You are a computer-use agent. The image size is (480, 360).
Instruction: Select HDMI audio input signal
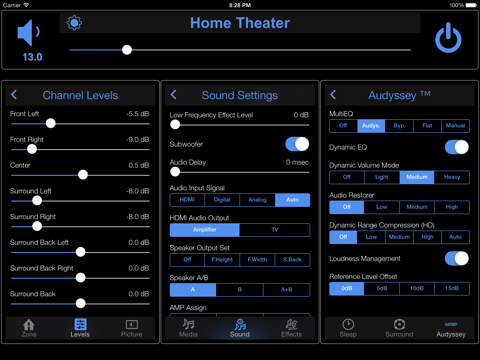tap(187, 200)
